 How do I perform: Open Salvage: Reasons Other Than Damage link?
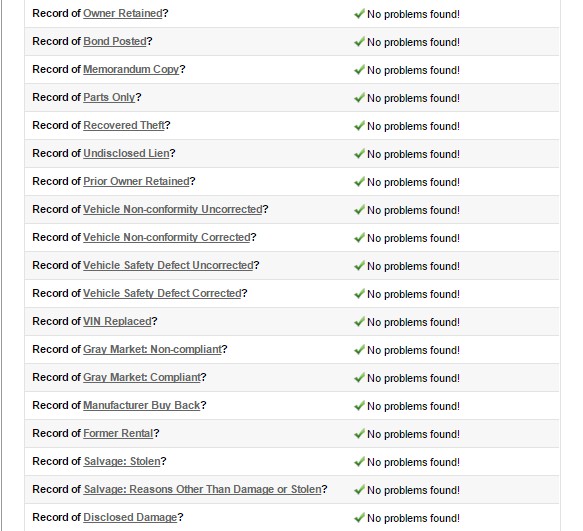pos(203,489)
